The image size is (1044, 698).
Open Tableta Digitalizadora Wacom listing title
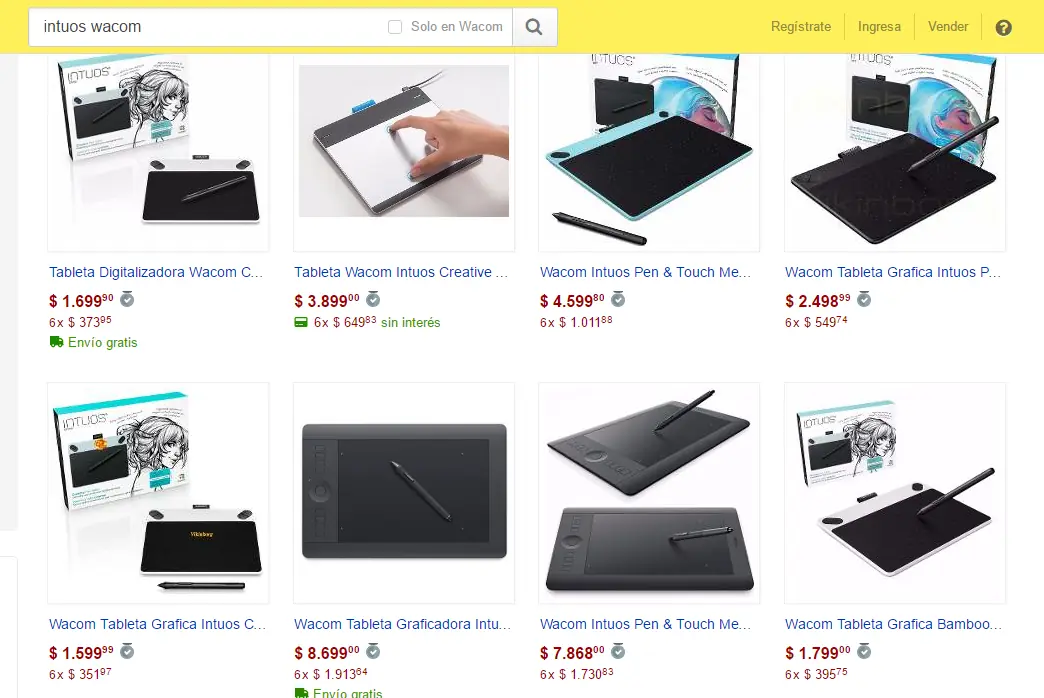pyautogui.click(x=156, y=272)
